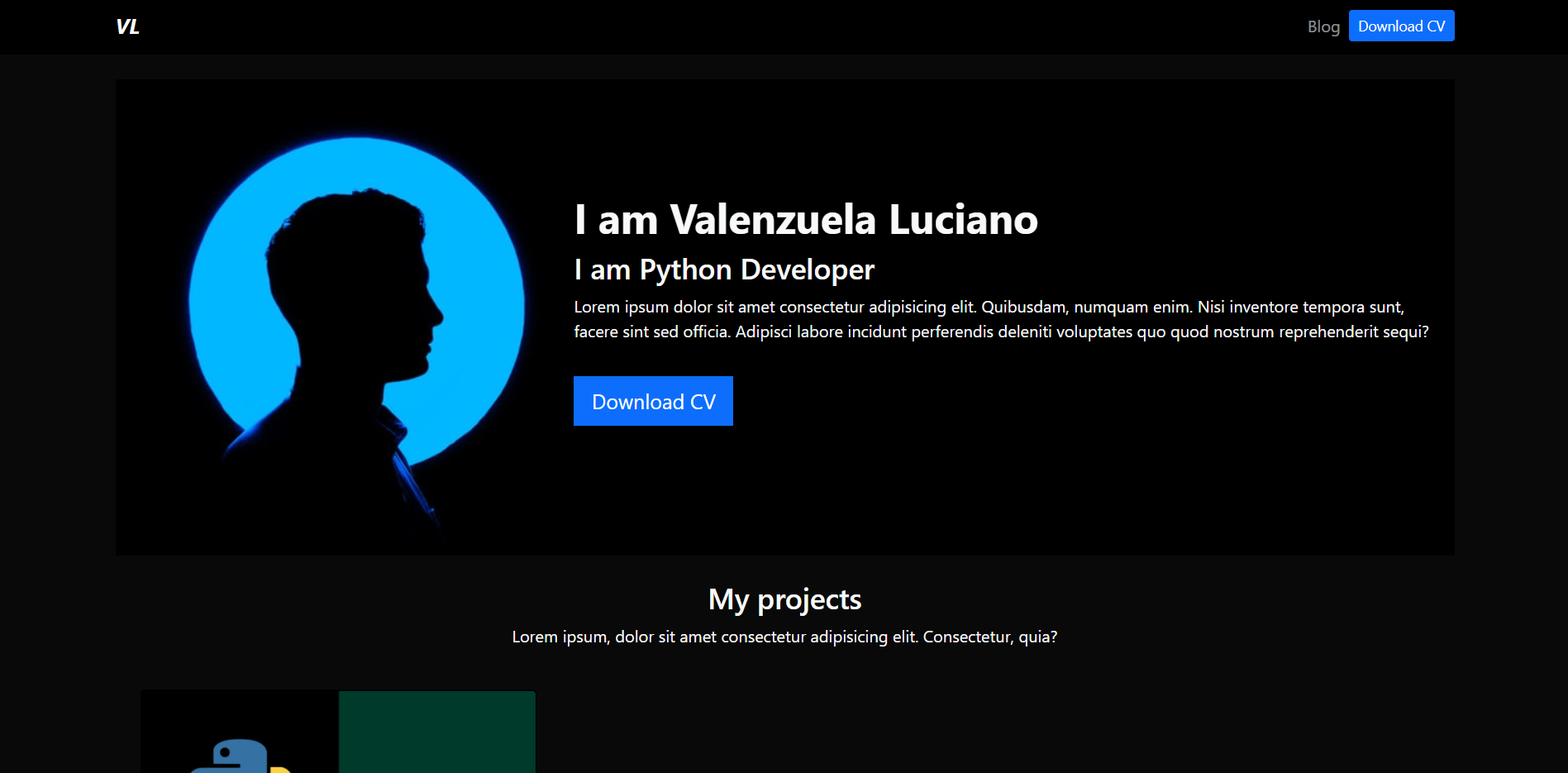Screen dimensions: 1568x773
Task: Click the 'My projects' section heading
Action: (x=784, y=599)
